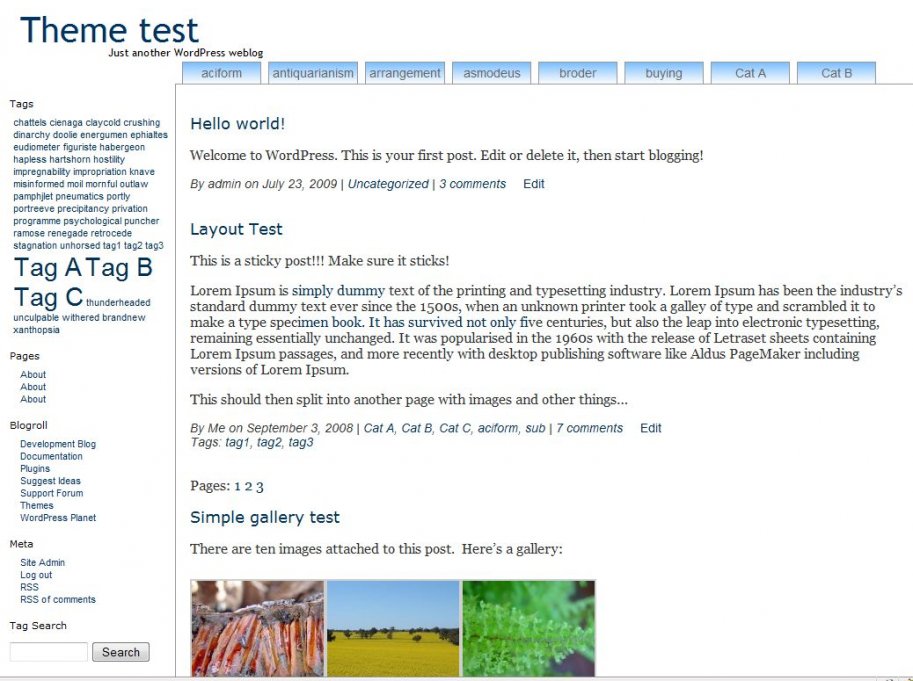
Task: Open the 'Layout Test' post title
Action: (236, 229)
